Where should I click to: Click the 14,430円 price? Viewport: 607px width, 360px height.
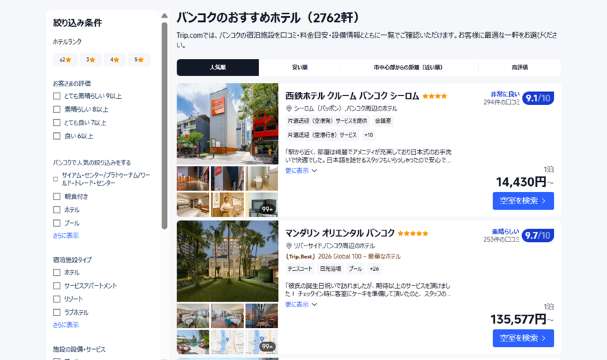(521, 182)
